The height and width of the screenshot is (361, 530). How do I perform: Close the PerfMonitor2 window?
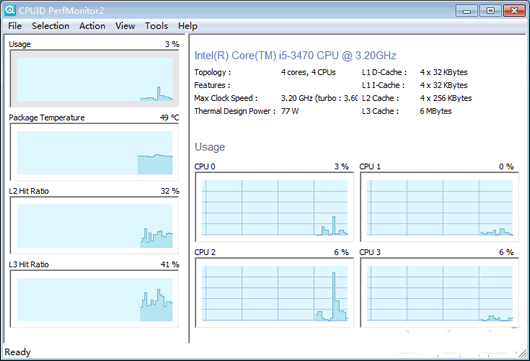(x=514, y=11)
